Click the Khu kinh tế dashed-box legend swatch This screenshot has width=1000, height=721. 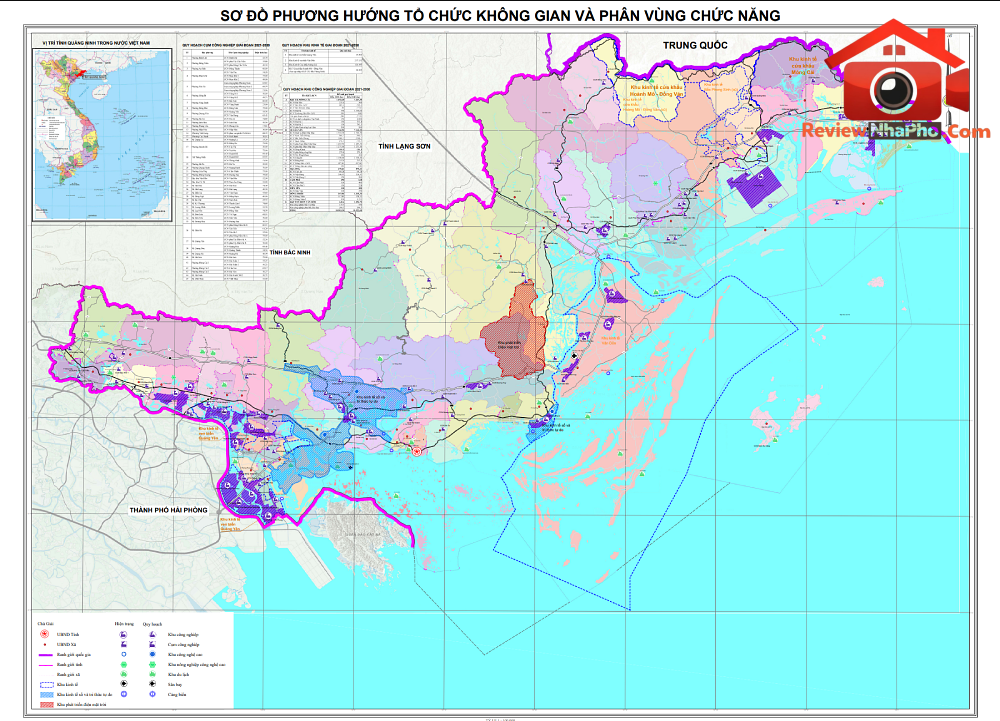pos(45,685)
